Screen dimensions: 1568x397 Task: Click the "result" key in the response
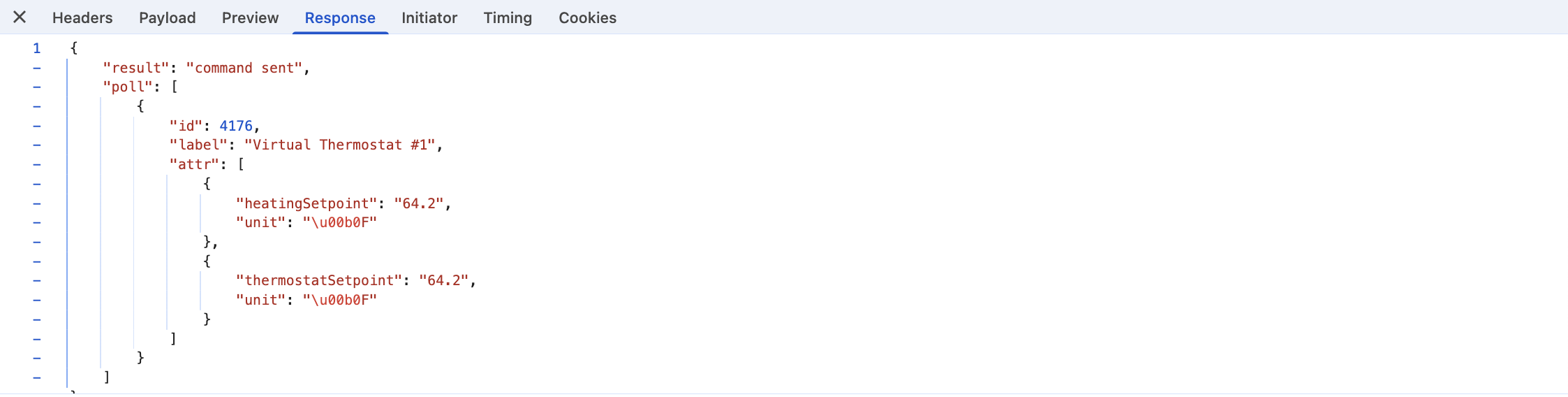(136, 68)
